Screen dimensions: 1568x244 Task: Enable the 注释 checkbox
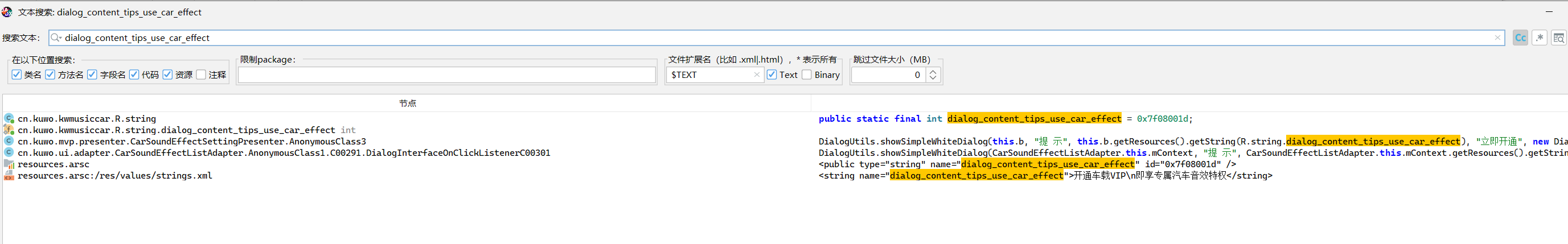click(x=201, y=75)
